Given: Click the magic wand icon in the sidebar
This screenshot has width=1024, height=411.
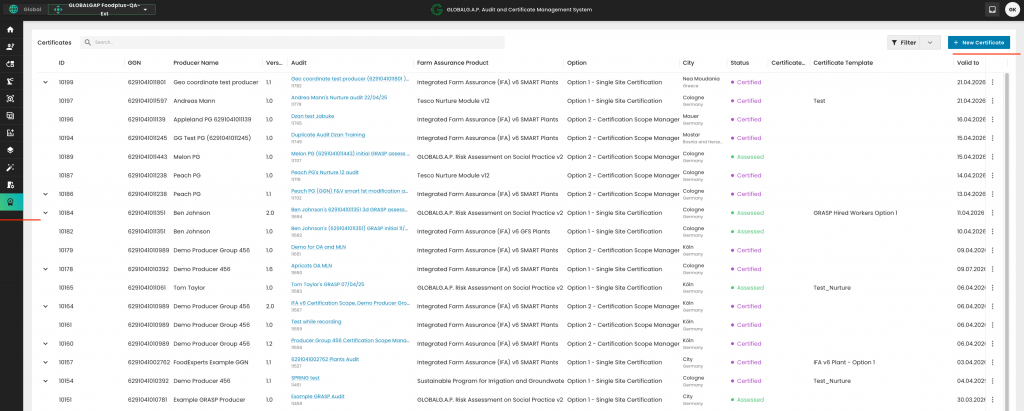Looking at the screenshot, I should click(10, 167).
